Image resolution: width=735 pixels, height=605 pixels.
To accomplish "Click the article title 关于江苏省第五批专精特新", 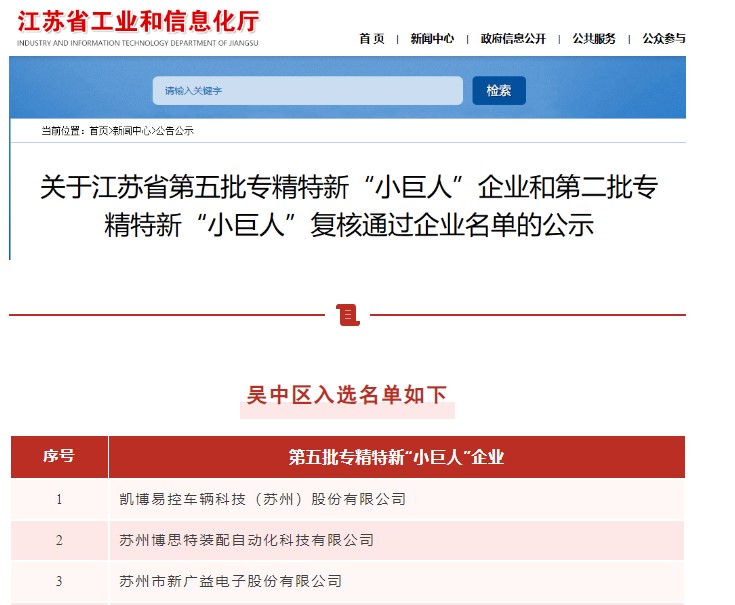I will (349, 205).
